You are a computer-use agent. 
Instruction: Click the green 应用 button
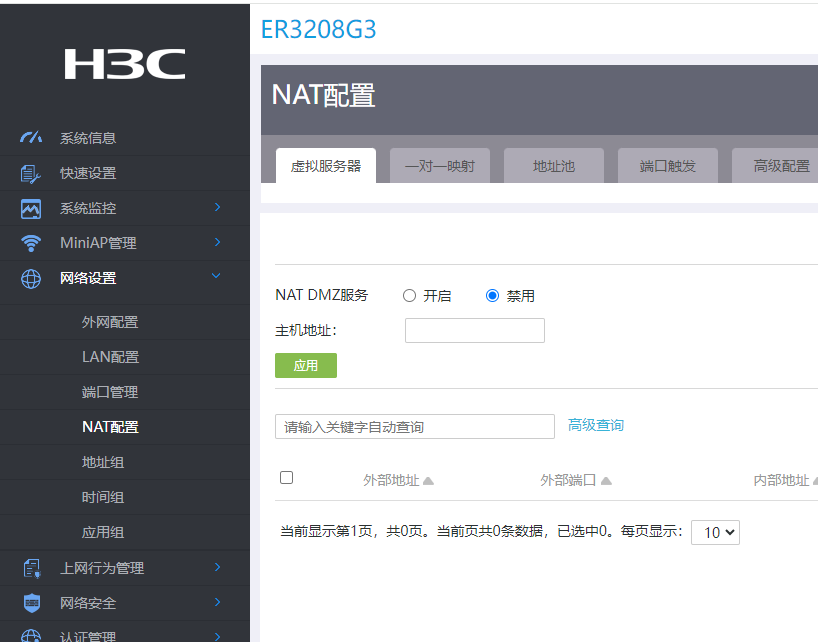point(306,366)
